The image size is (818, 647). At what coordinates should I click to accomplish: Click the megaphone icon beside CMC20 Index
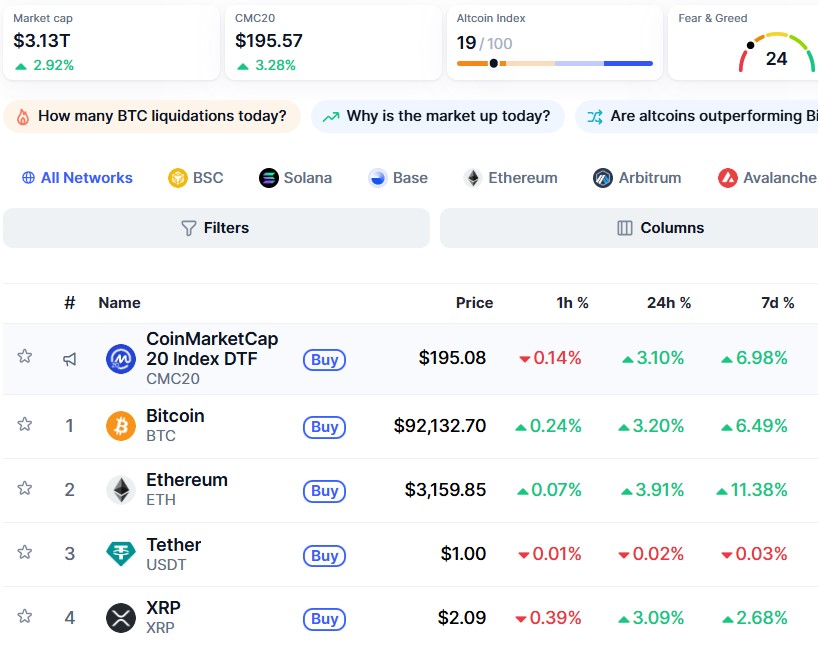(70, 358)
